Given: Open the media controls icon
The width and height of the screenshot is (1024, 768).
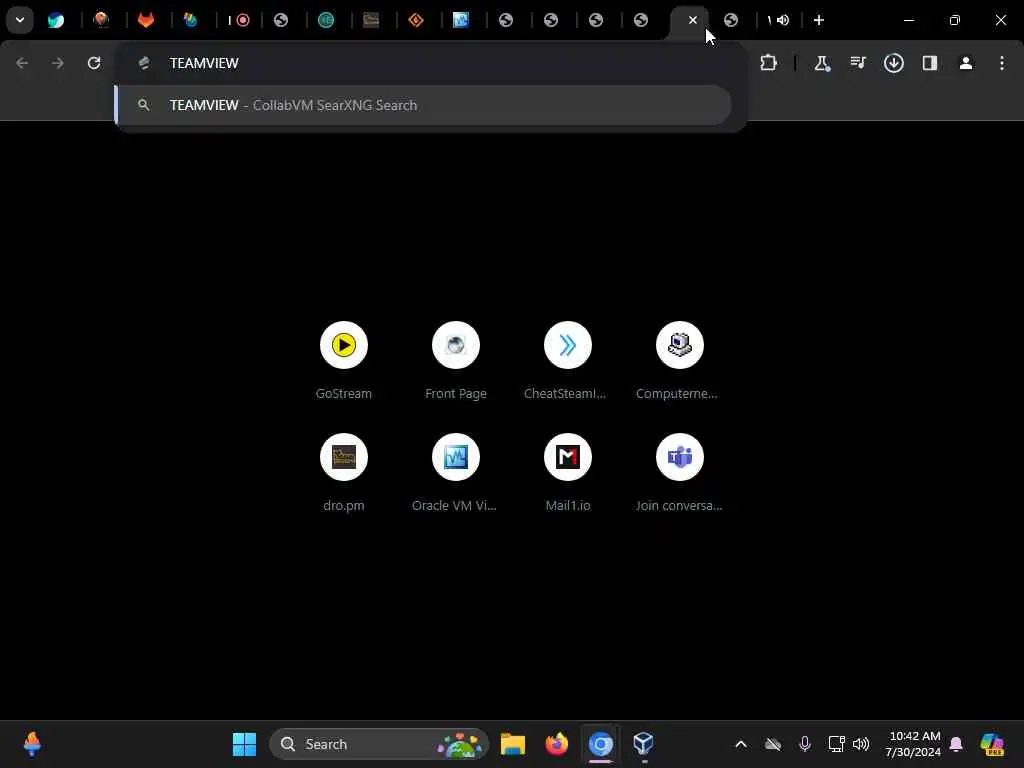Looking at the screenshot, I should click(x=858, y=63).
